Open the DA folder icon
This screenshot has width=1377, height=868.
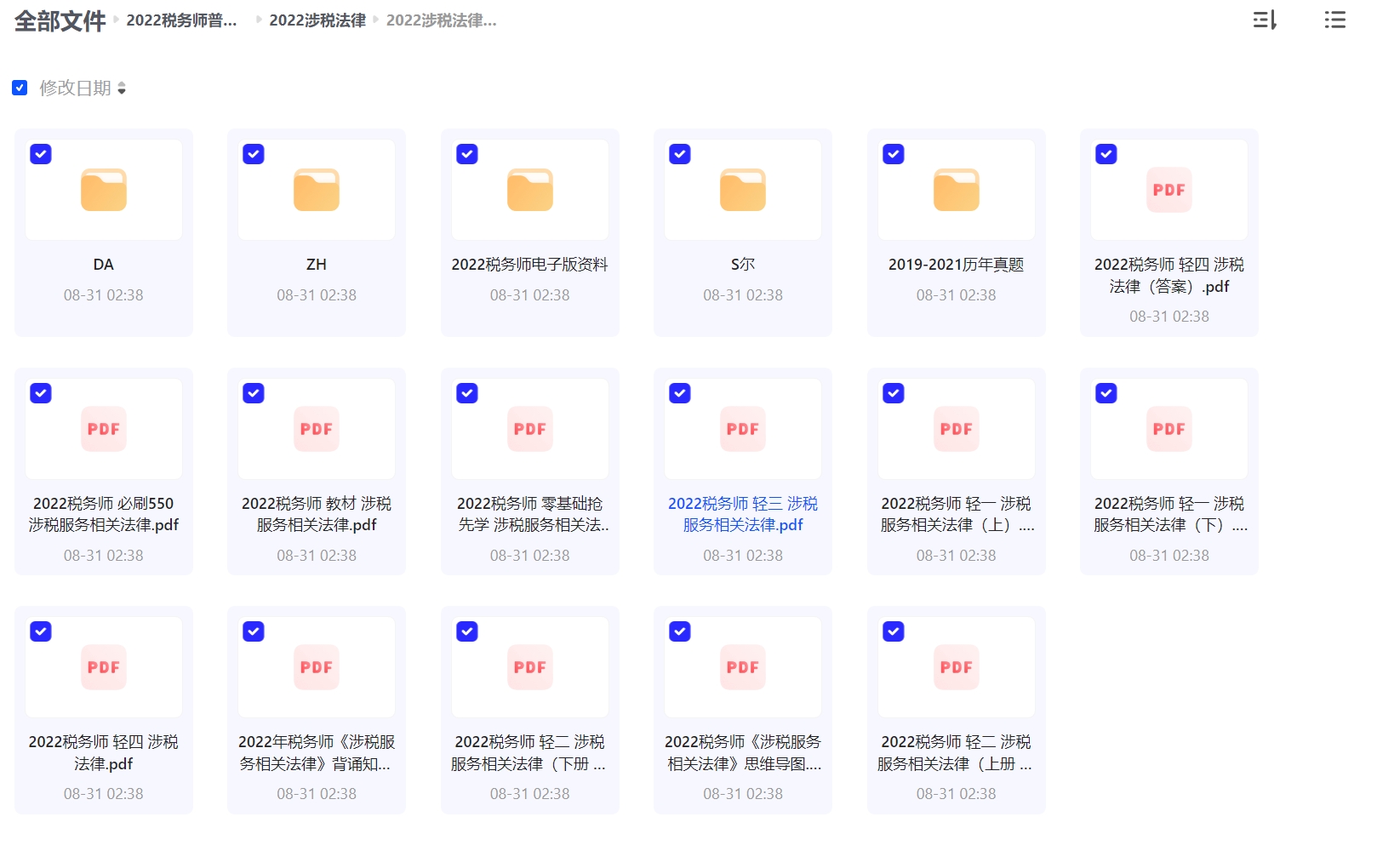coord(104,190)
